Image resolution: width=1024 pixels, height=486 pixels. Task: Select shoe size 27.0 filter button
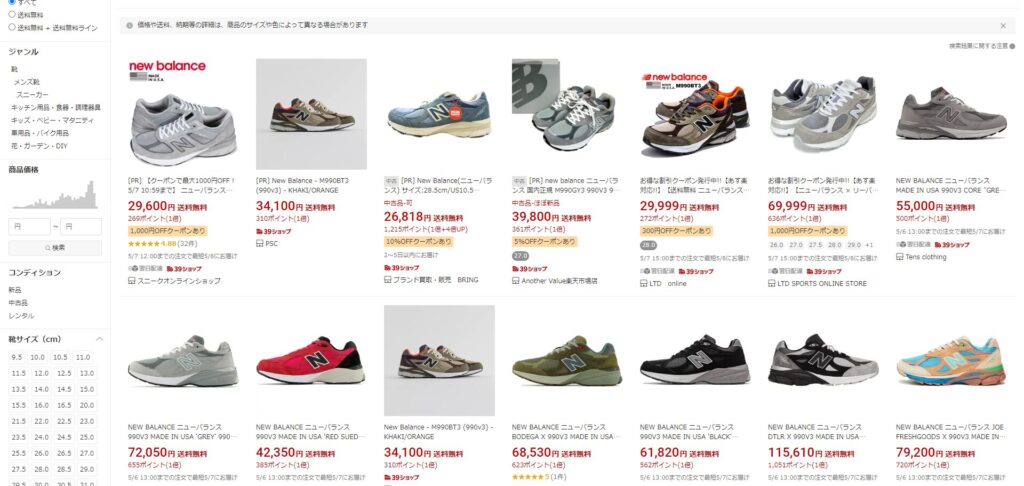coord(86,453)
